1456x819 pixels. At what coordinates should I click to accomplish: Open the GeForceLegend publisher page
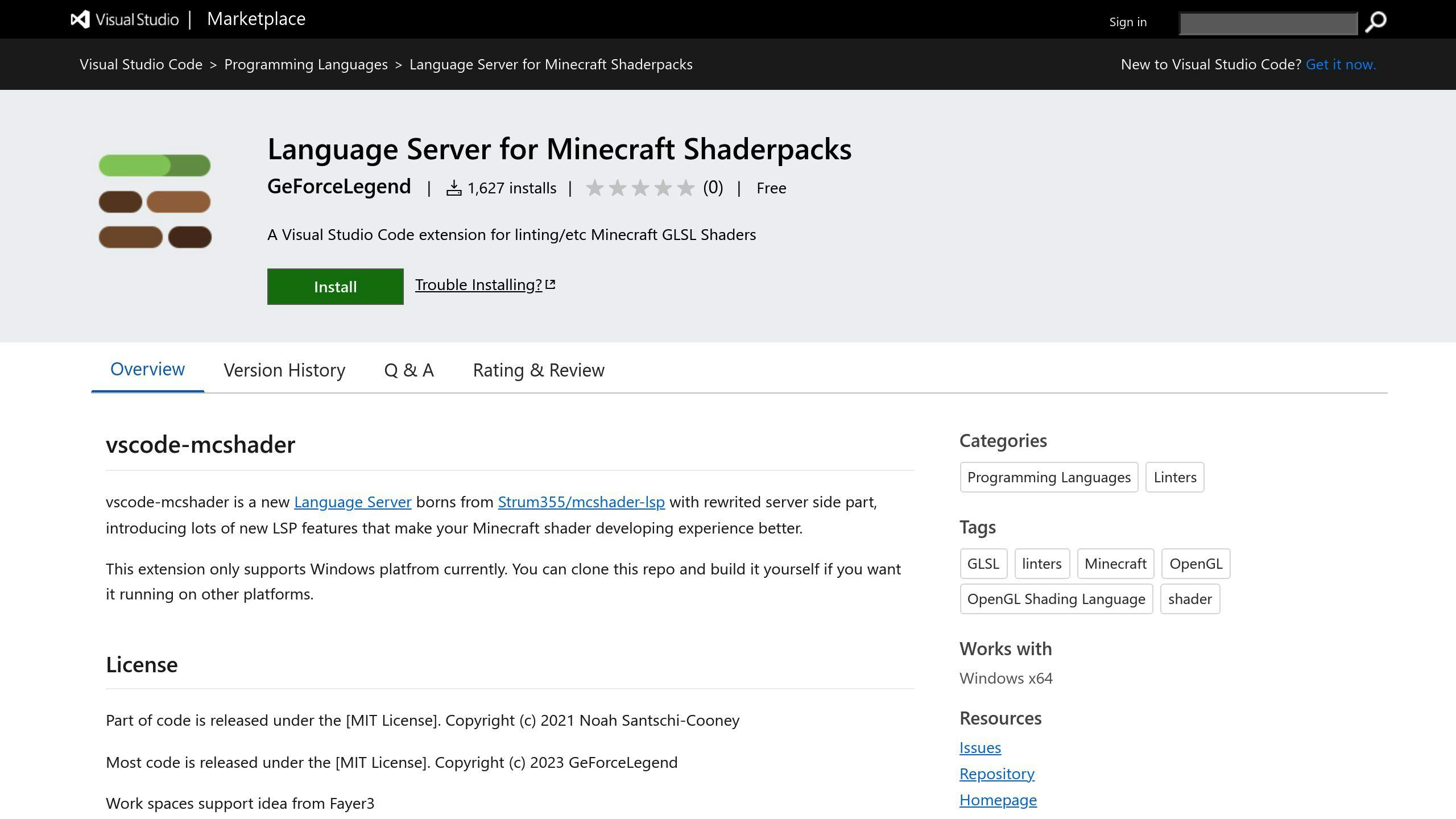pyautogui.click(x=339, y=187)
